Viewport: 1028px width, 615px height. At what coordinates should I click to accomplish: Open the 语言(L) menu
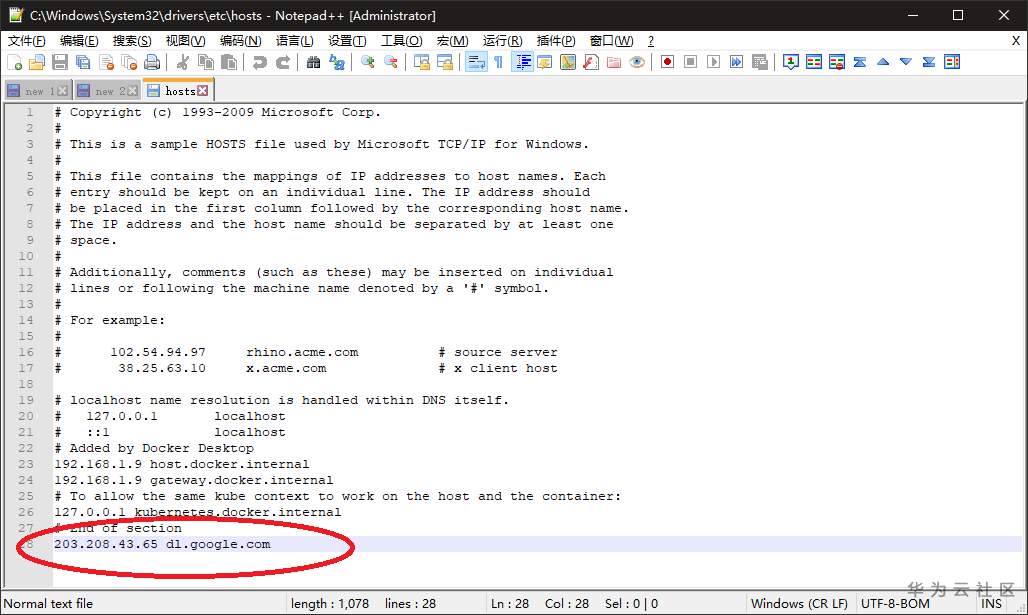pyautogui.click(x=294, y=41)
